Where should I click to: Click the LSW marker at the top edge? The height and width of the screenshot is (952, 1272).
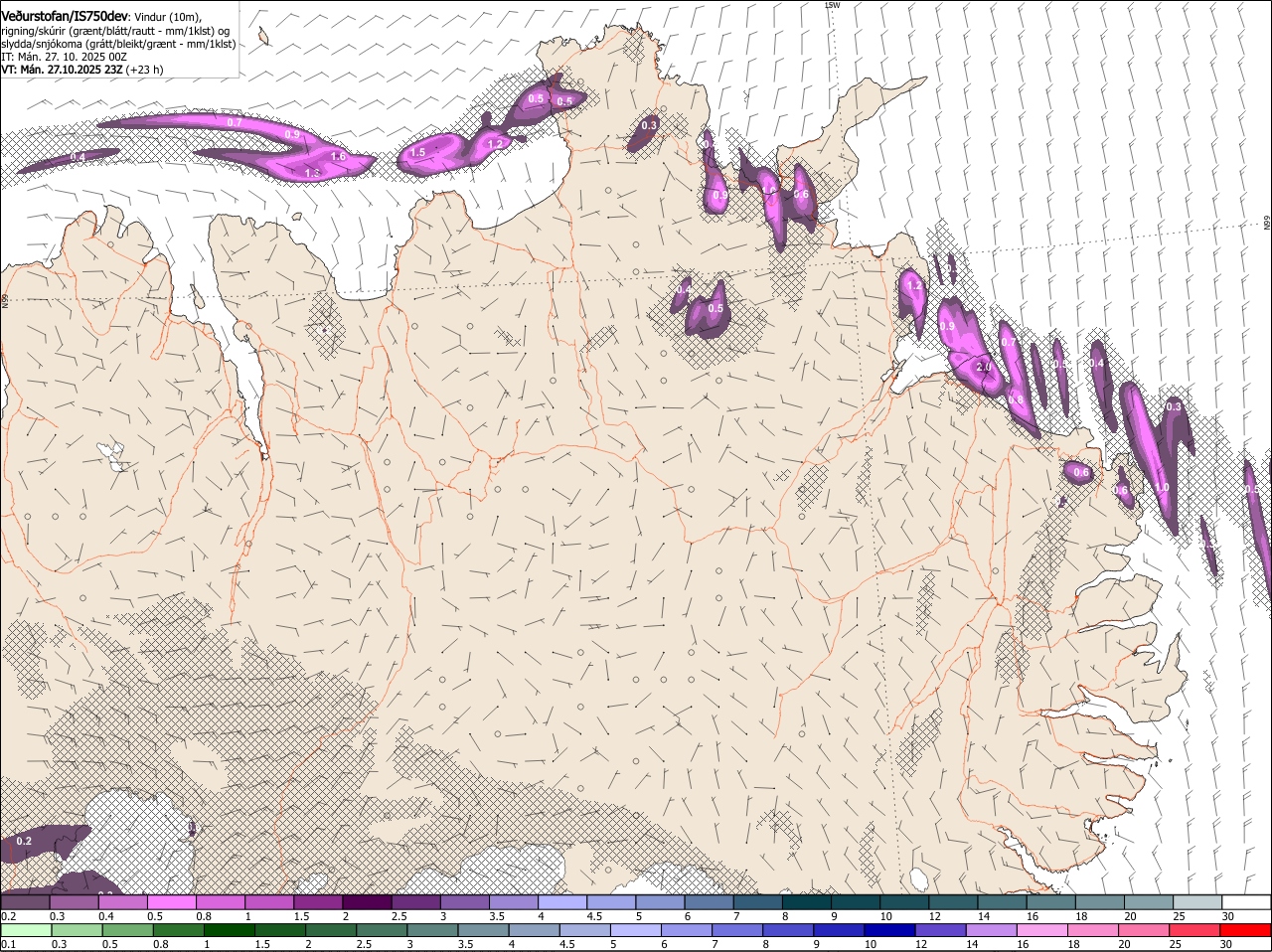(x=833, y=5)
